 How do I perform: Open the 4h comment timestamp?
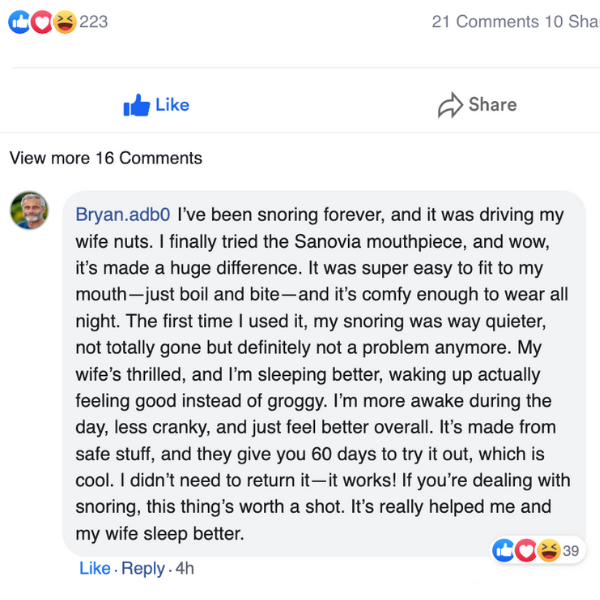point(183,568)
